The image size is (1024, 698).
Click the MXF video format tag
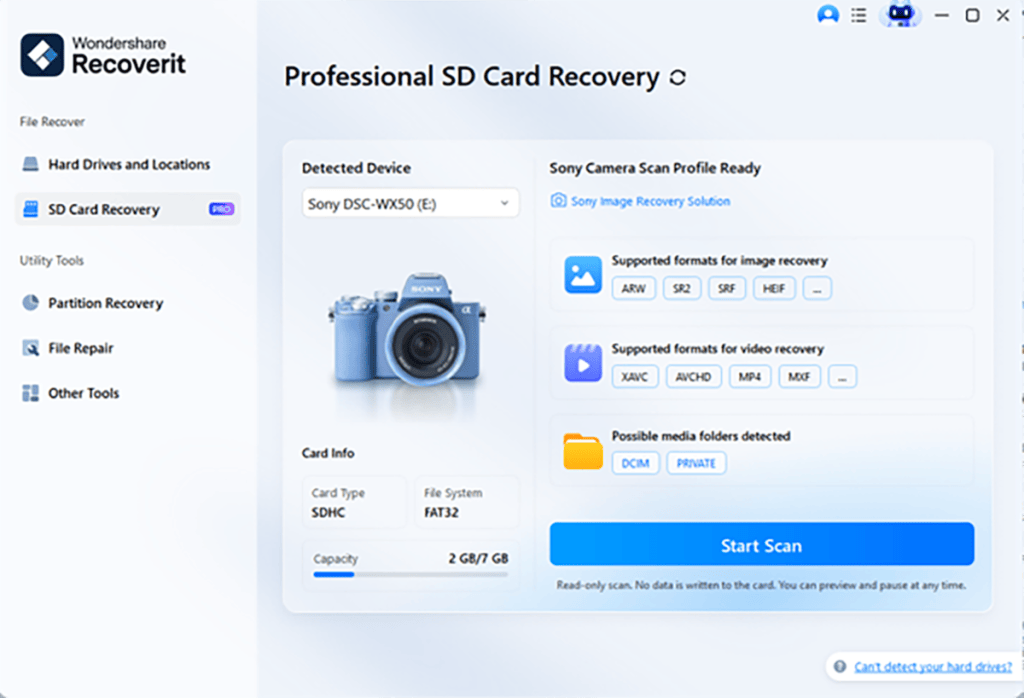pyautogui.click(x=799, y=377)
